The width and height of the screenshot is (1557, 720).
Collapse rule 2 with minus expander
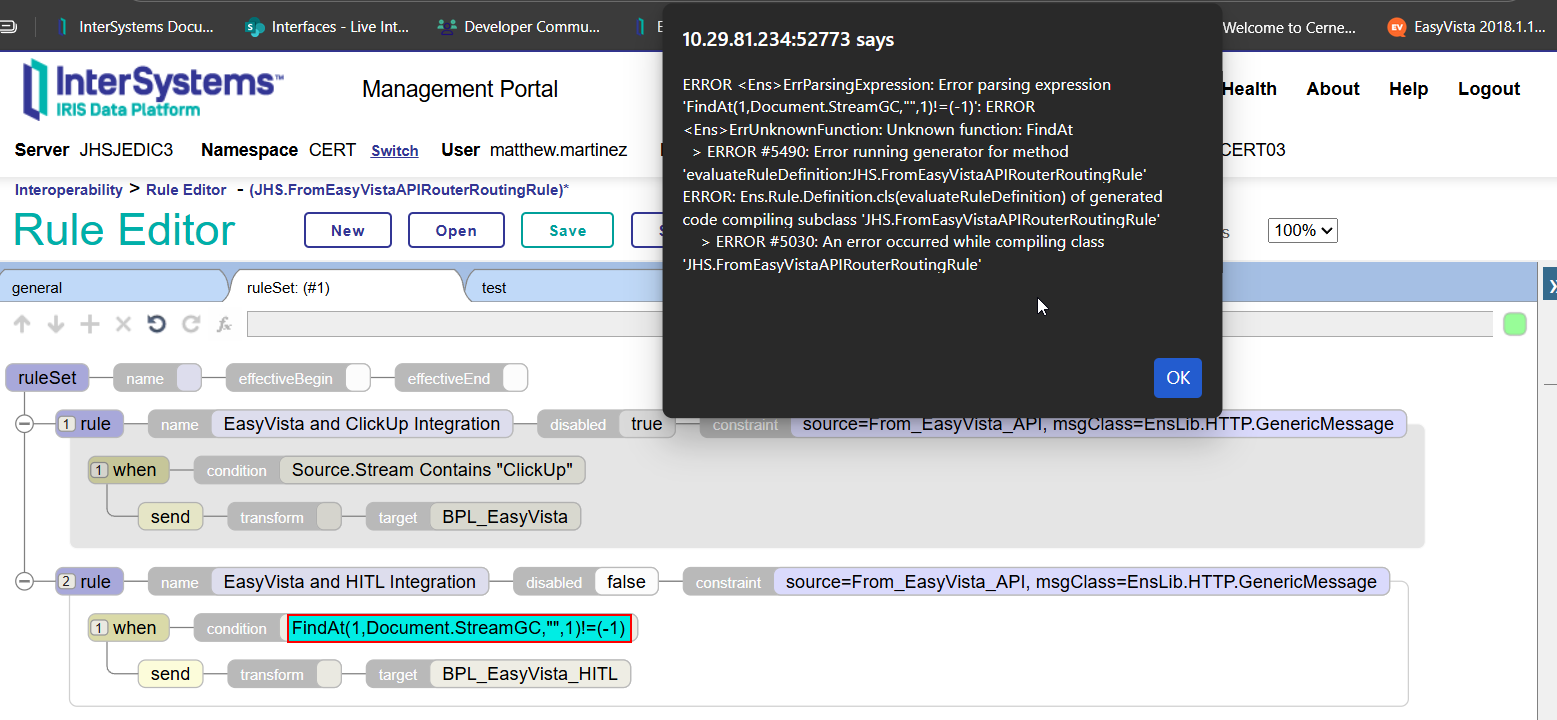(25, 582)
